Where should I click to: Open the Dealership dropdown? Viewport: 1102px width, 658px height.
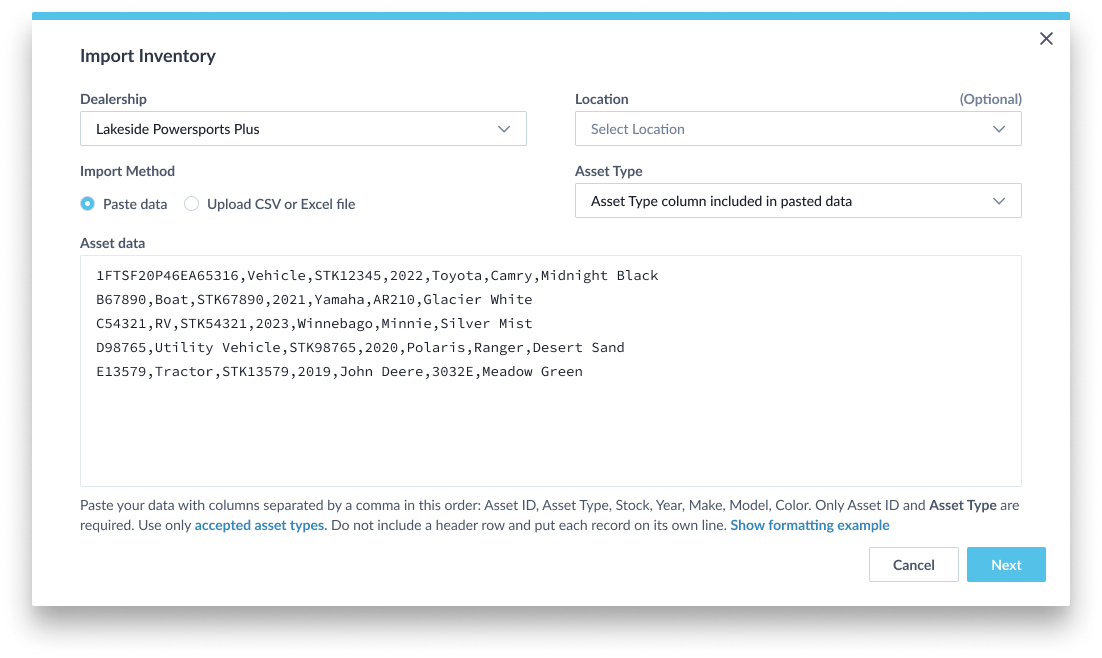(x=303, y=129)
